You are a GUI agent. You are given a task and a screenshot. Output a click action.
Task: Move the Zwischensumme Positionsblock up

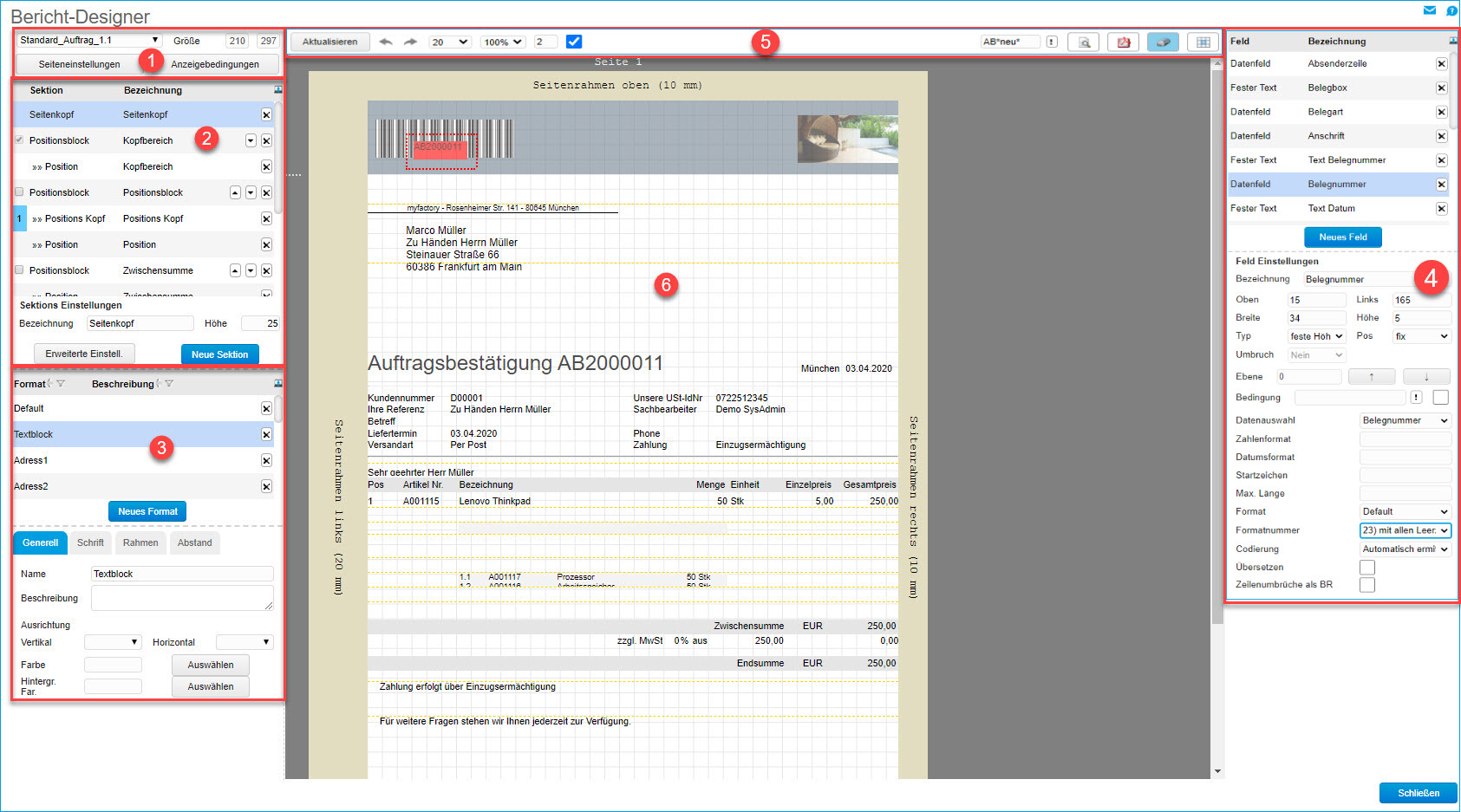pyautogui.click(x=235, y=270)
